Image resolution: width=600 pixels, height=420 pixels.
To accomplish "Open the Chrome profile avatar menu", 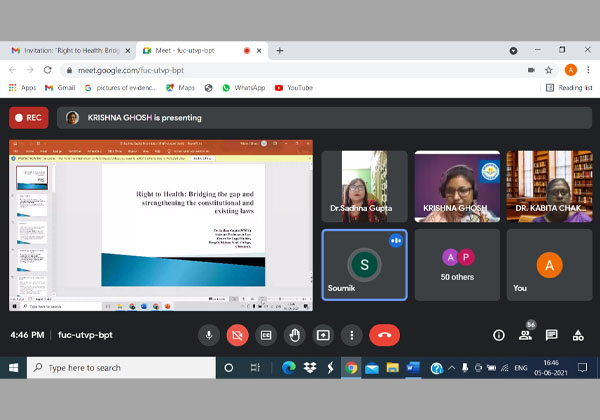I will pyautogui.click(x=570, y=70).
